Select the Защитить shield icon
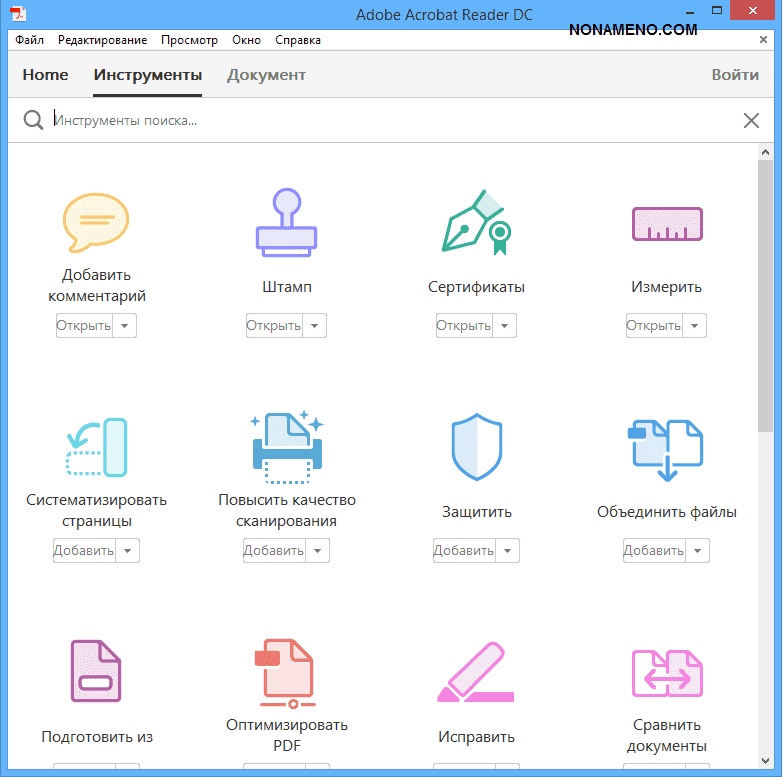Viewport: 783px width, 777px height. 476,447
